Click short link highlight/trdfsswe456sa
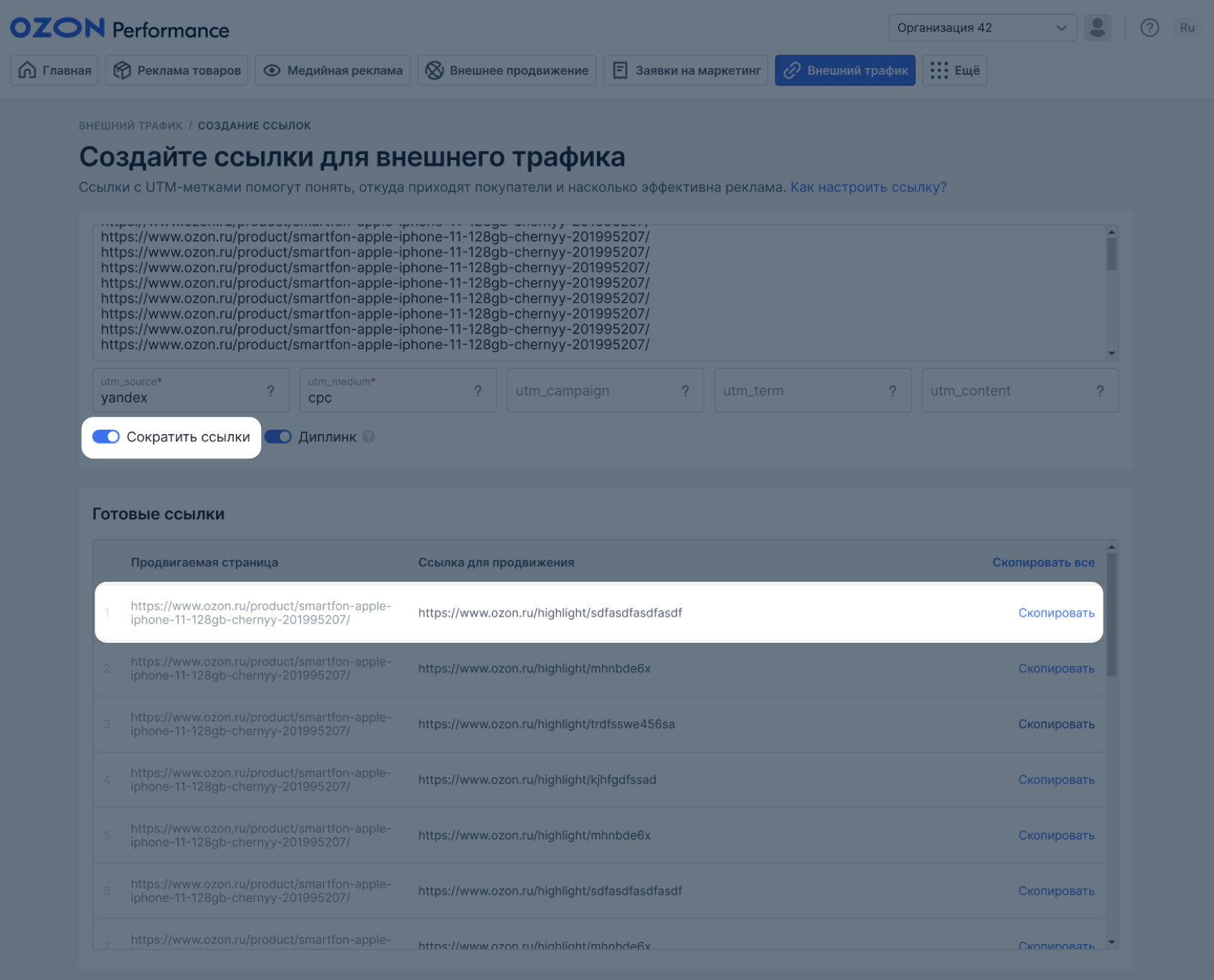Screen dimensions: 1214x980 (x=547, y=724)
